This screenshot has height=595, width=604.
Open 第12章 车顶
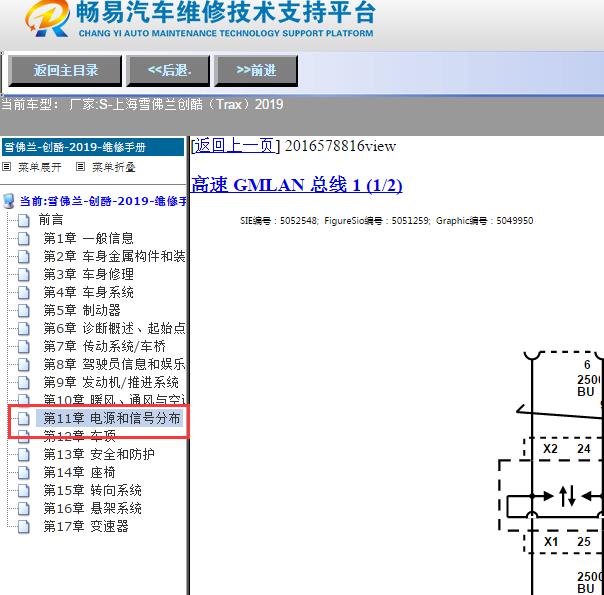click(79, 436)
